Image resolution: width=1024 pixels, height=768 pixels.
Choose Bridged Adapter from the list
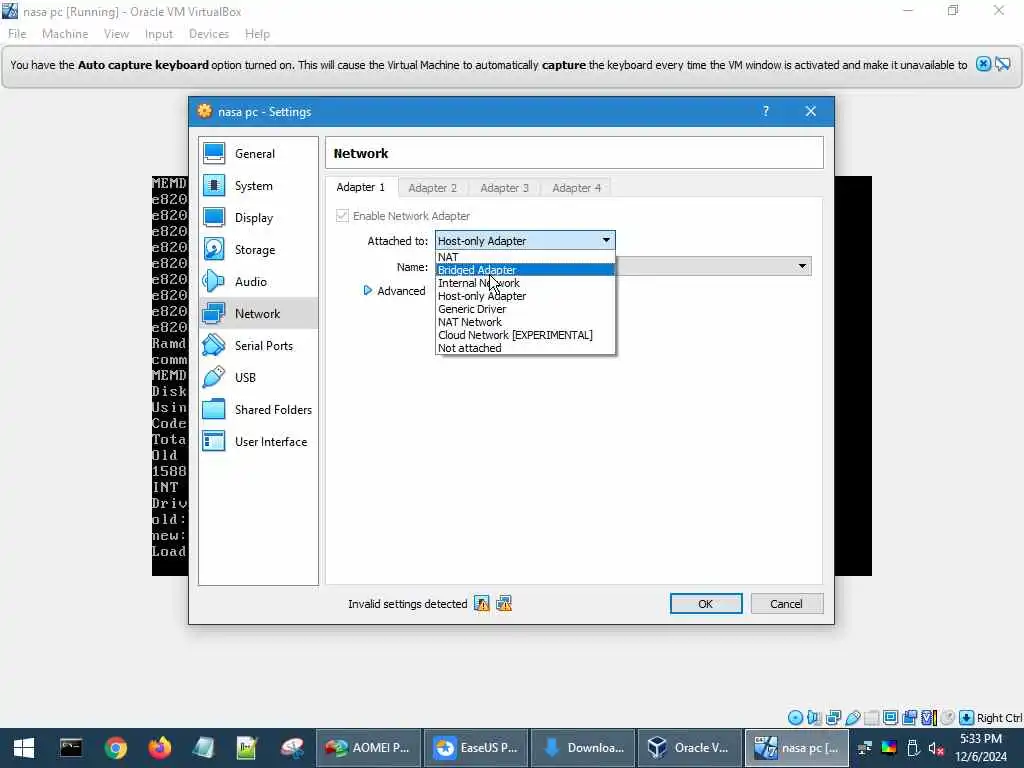(x=525, y=270)
